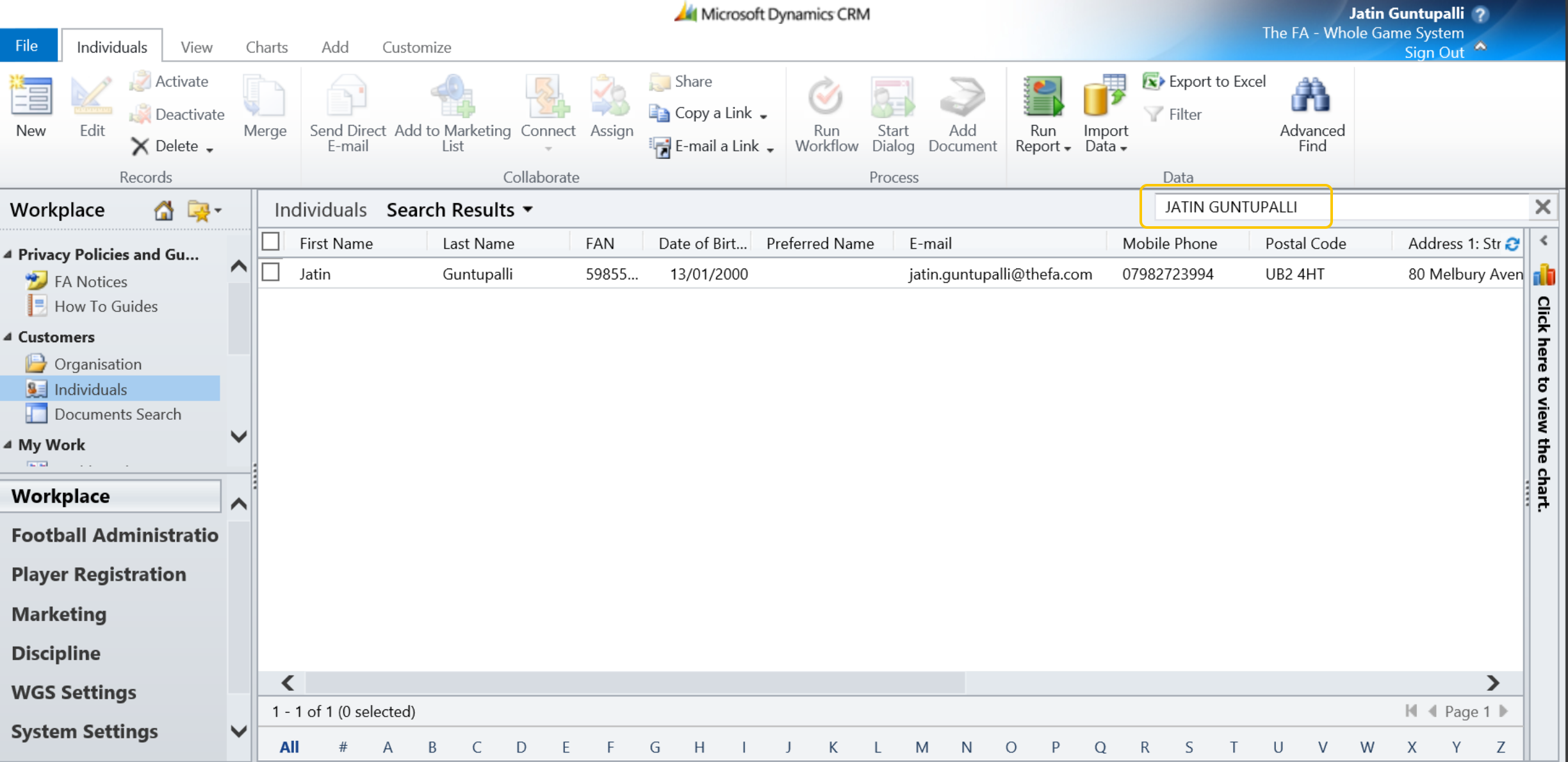The image size is (1568, 762).
Task: Click the Merge records icon
Action: [265, 106]
